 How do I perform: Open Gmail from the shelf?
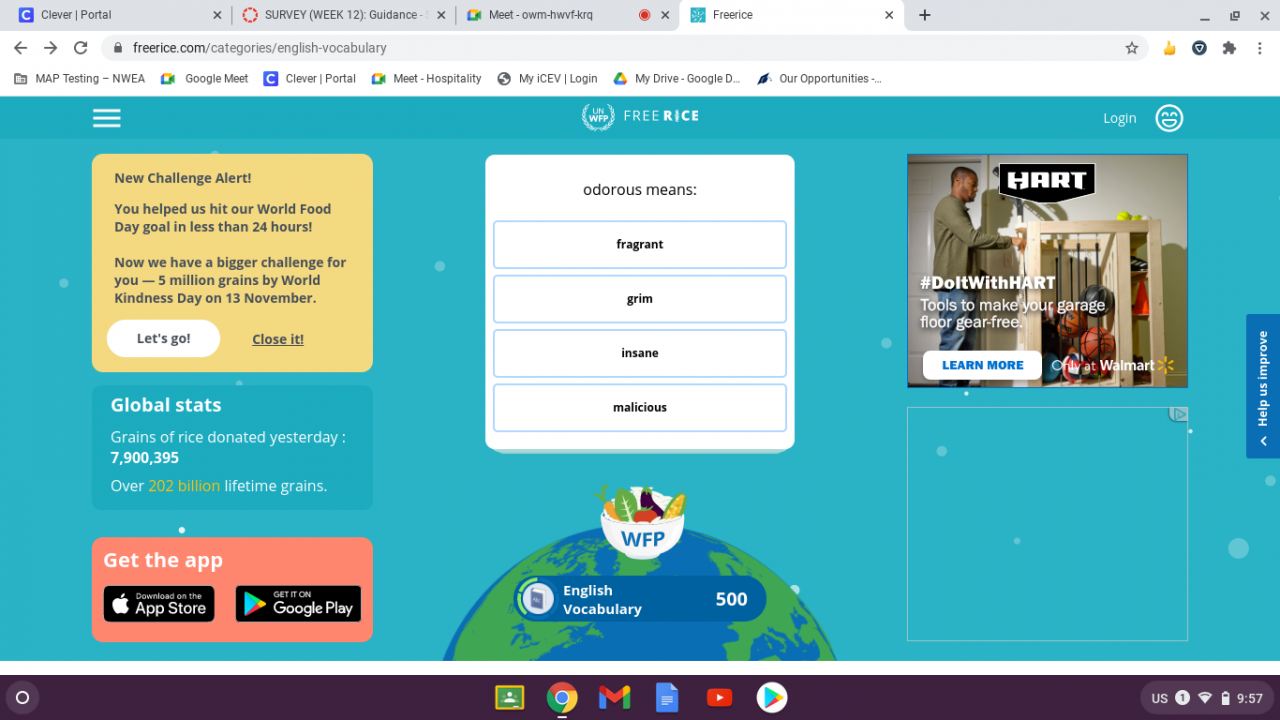click(x=614, y=697)
